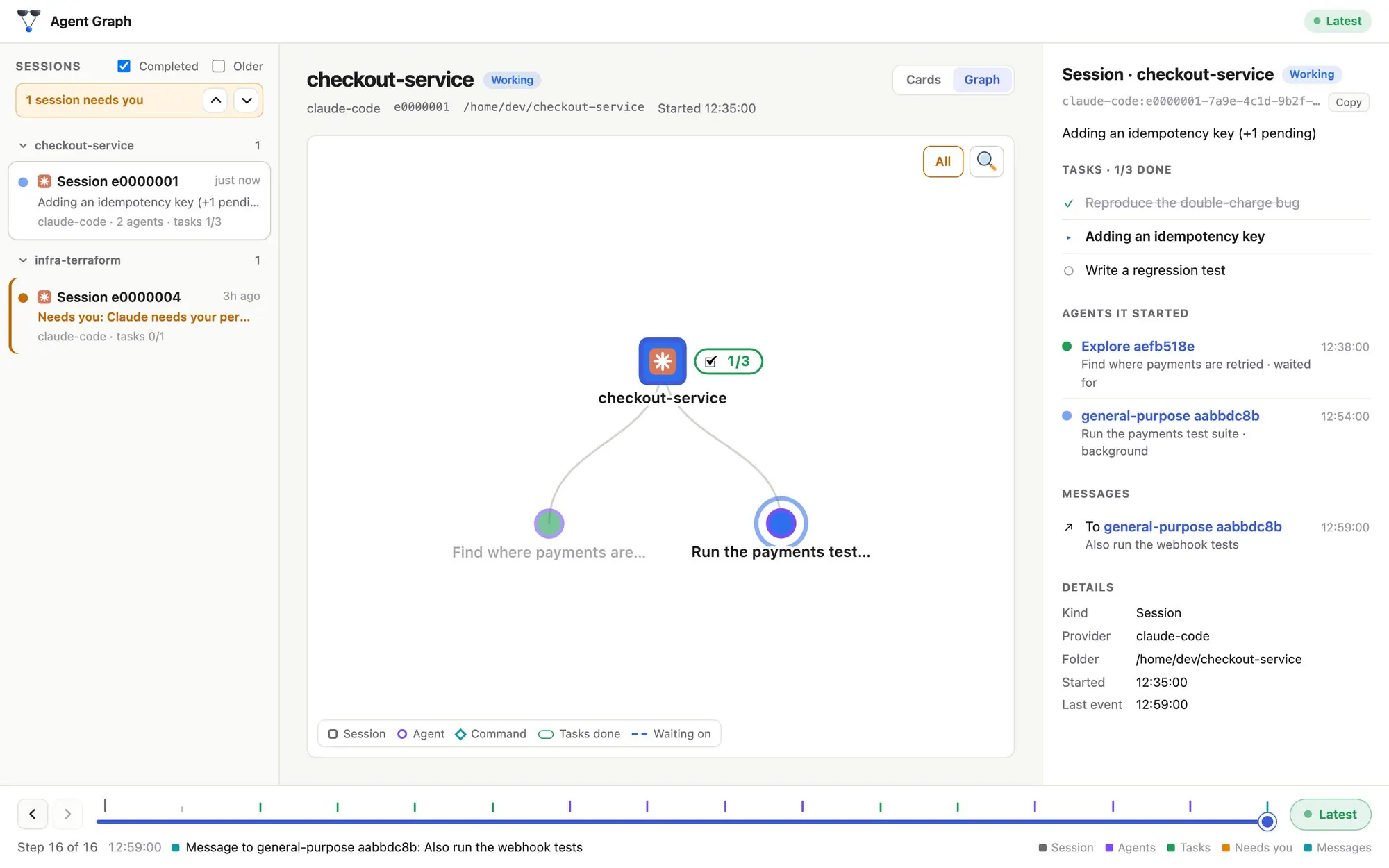Image resolution: width=1389 pixels, height=868 pixels.
Task: Click Claude icon on Session e0000001
Action: click(44, 181)
